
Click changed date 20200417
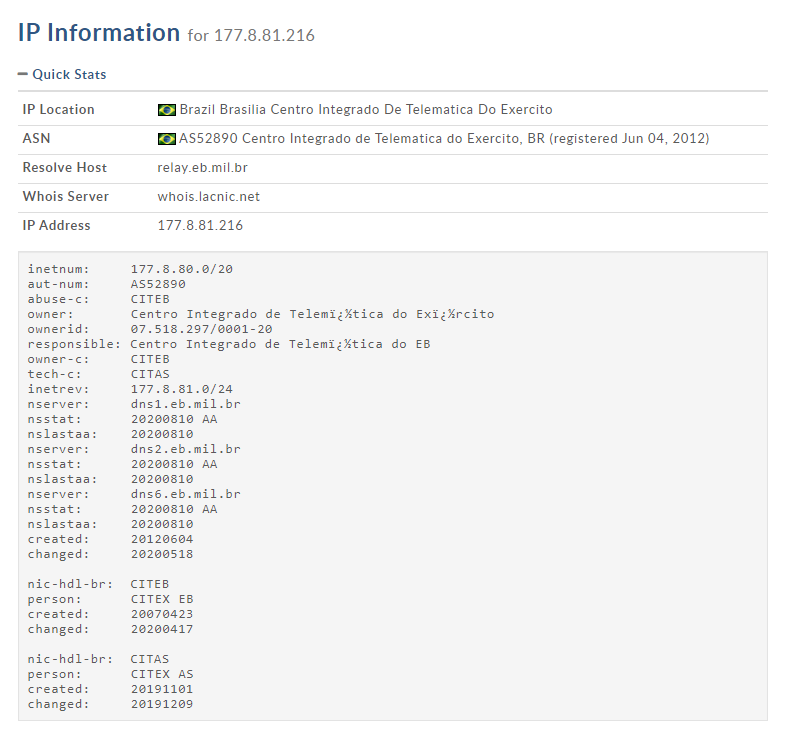(x=162, y=629)
